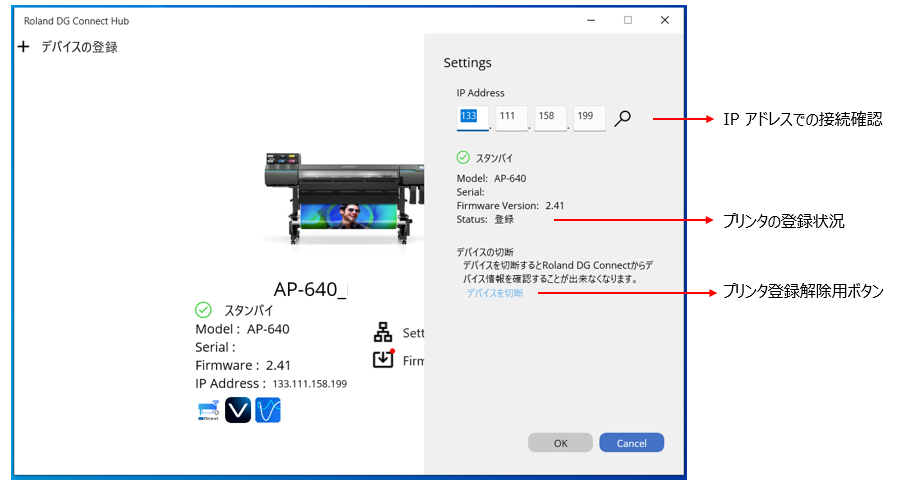This screenshot has width=916, height=501.
Task: Select the first IP octet field 133
Action: pos(472,117)
